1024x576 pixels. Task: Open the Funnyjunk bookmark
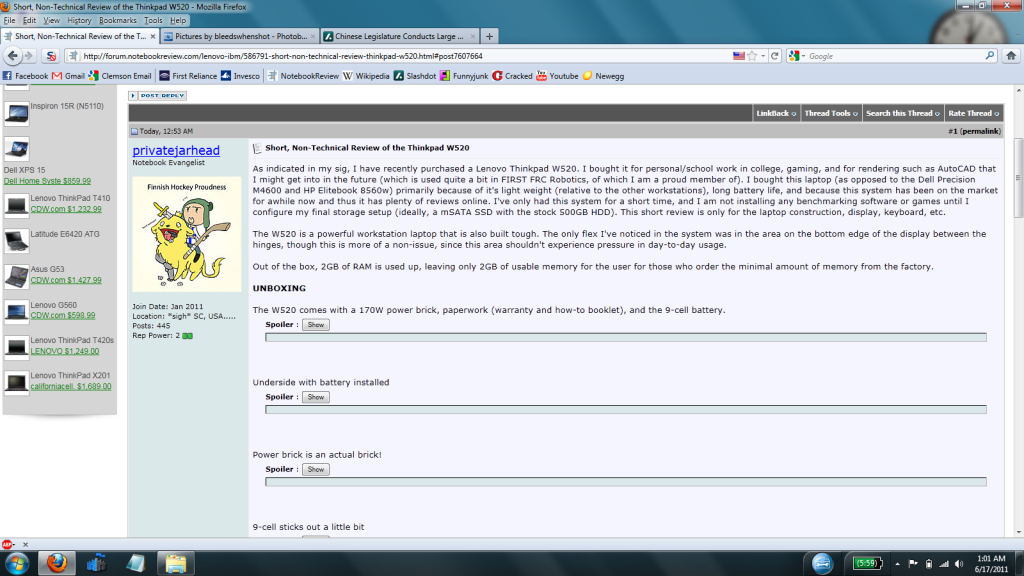tap(464, 76)
